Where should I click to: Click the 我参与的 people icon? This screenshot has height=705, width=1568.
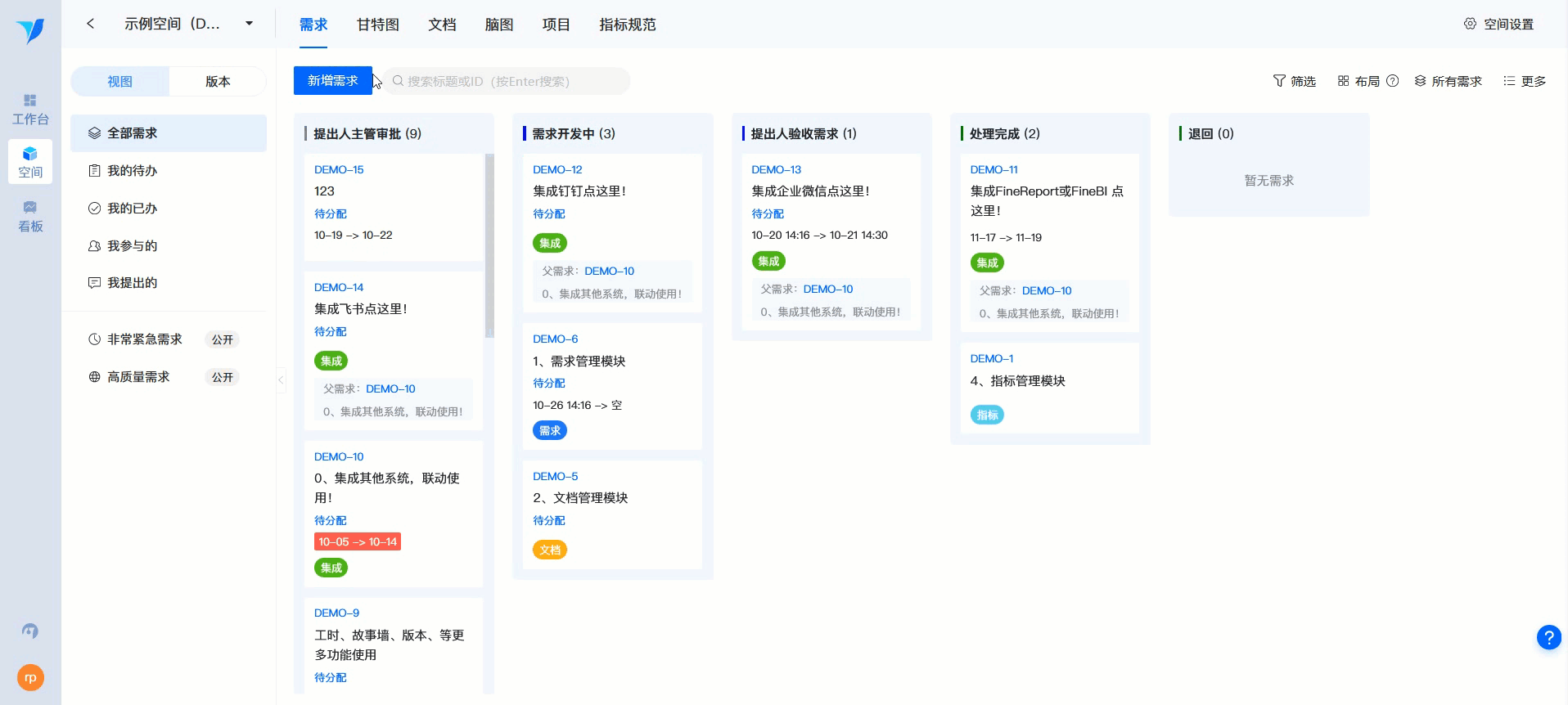(94, 246)
